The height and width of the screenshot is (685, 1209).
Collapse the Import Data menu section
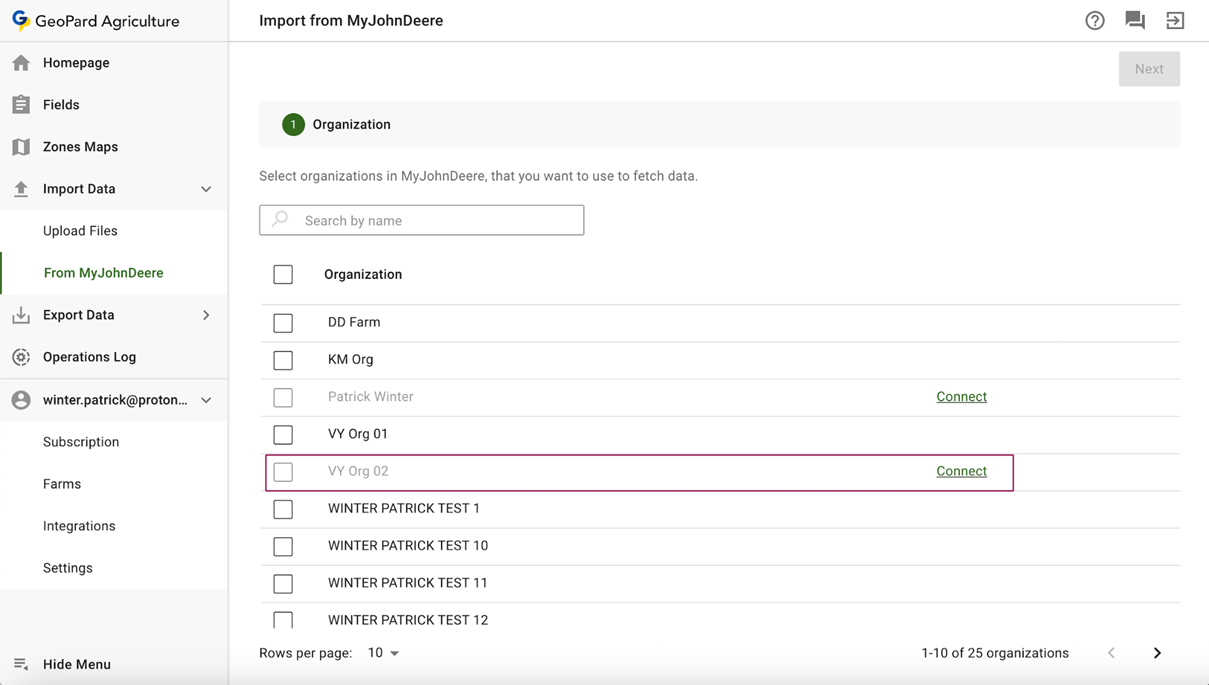[206, 189]
